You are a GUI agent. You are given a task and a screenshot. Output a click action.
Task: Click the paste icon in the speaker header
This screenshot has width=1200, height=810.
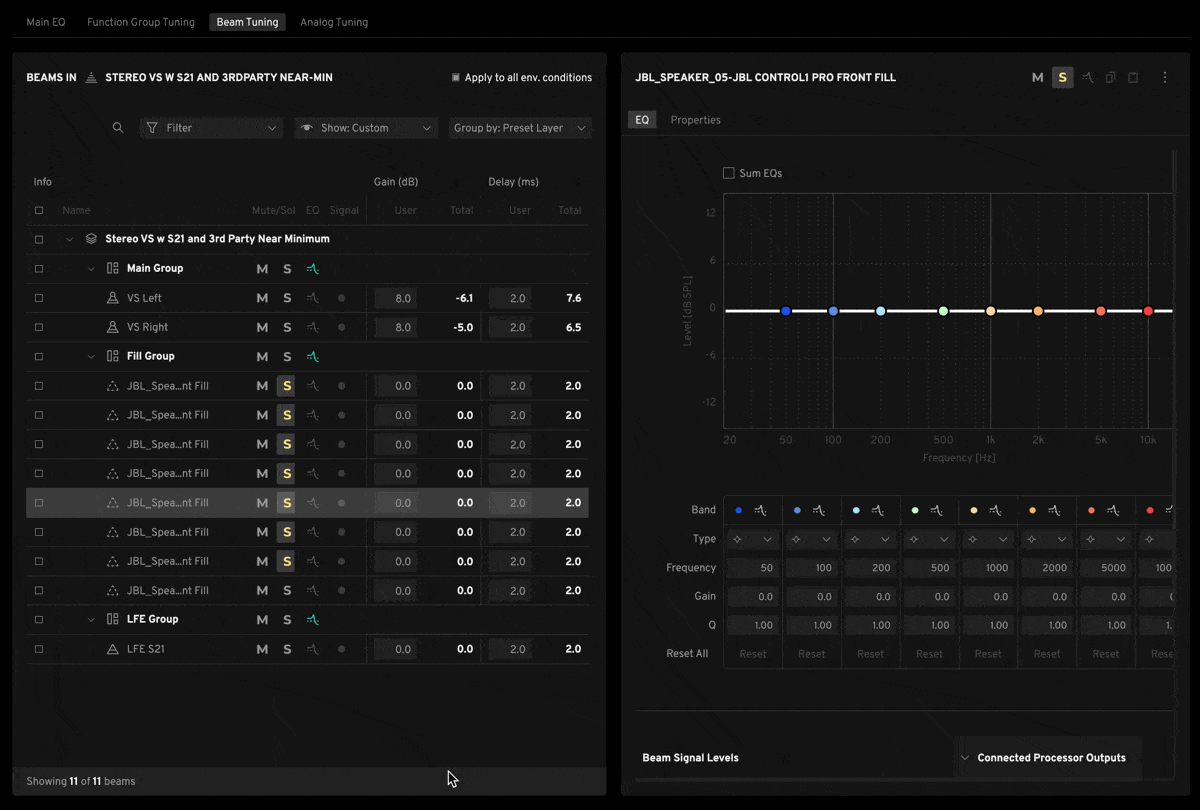[1133, 78]
